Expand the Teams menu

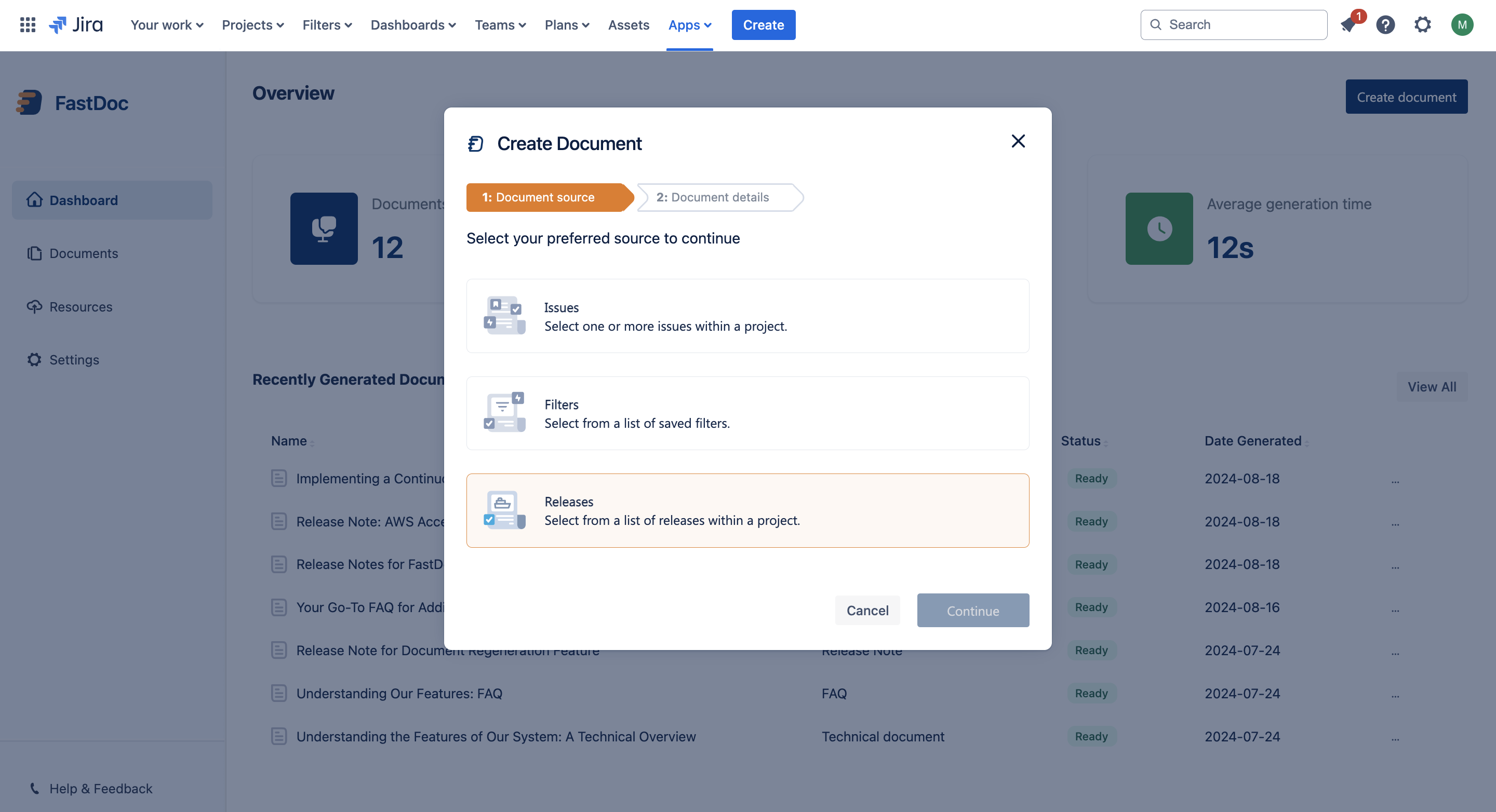tap(500, 25)
